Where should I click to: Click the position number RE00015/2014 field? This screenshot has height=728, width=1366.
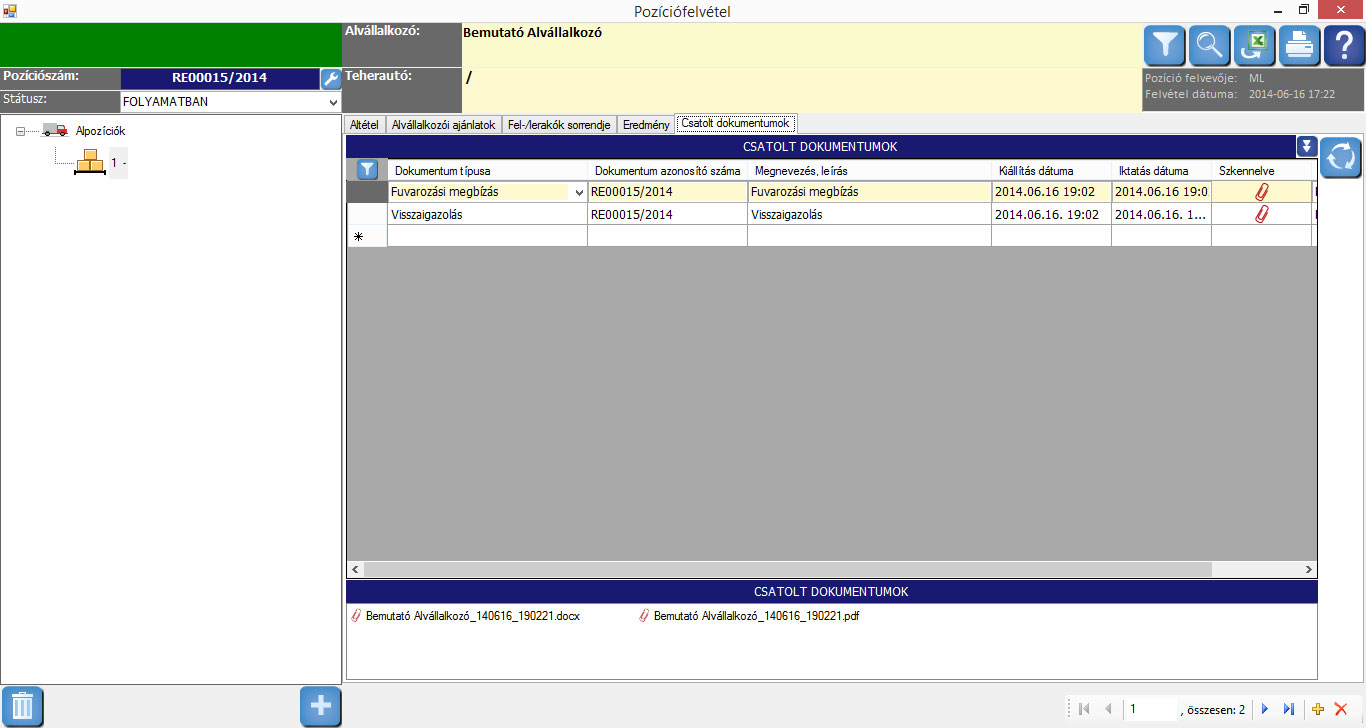[219, 79]
